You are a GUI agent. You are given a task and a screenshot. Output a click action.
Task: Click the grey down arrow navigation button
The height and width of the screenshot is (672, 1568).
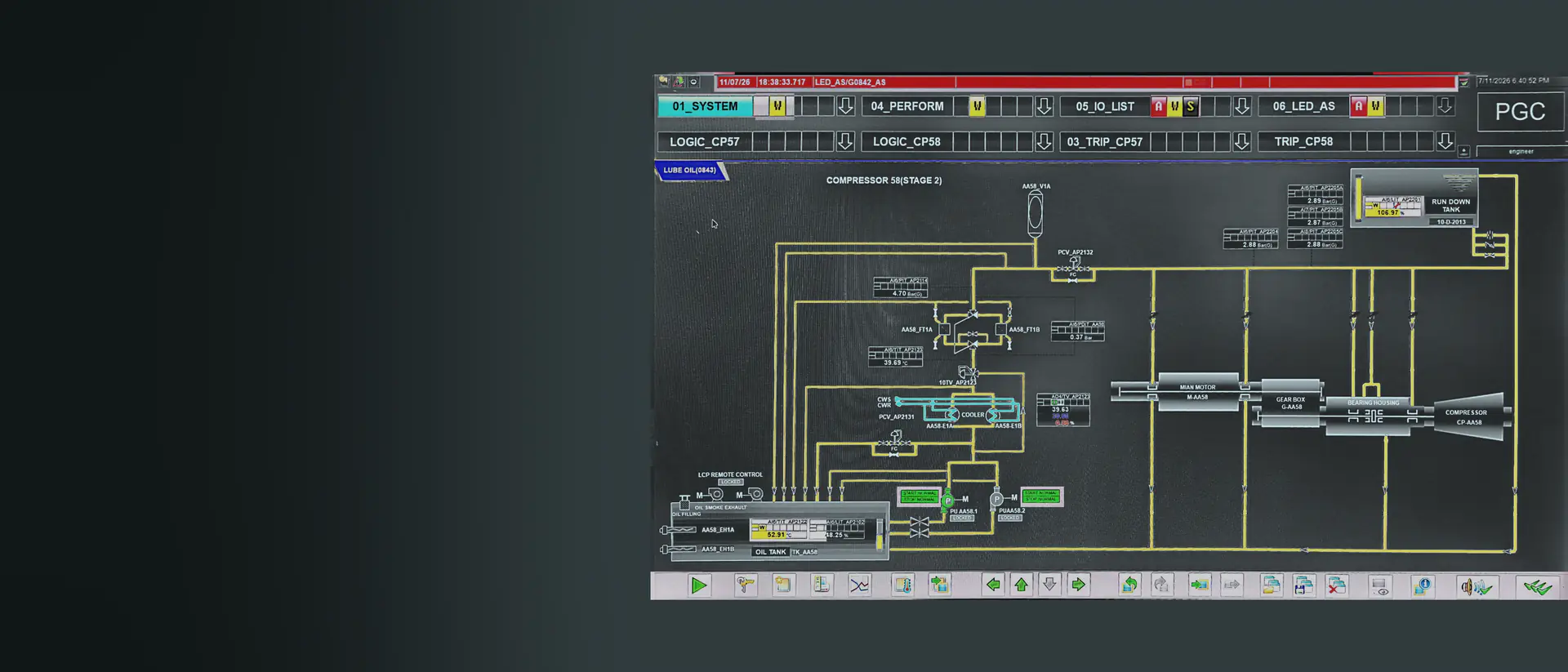pyautogui.click(x=1050, y=585)
